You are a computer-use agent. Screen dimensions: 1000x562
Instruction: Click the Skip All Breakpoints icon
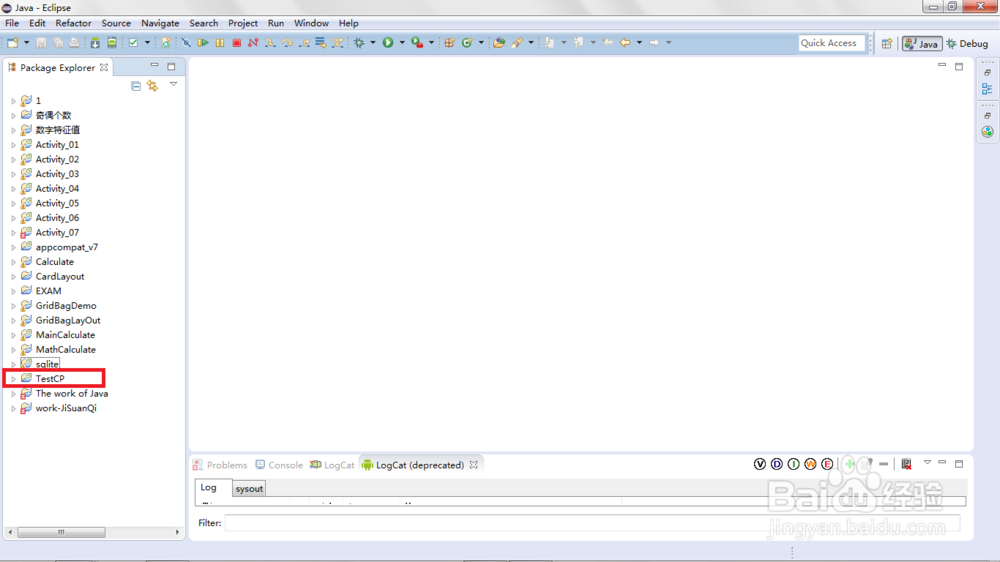coord(186,43)
